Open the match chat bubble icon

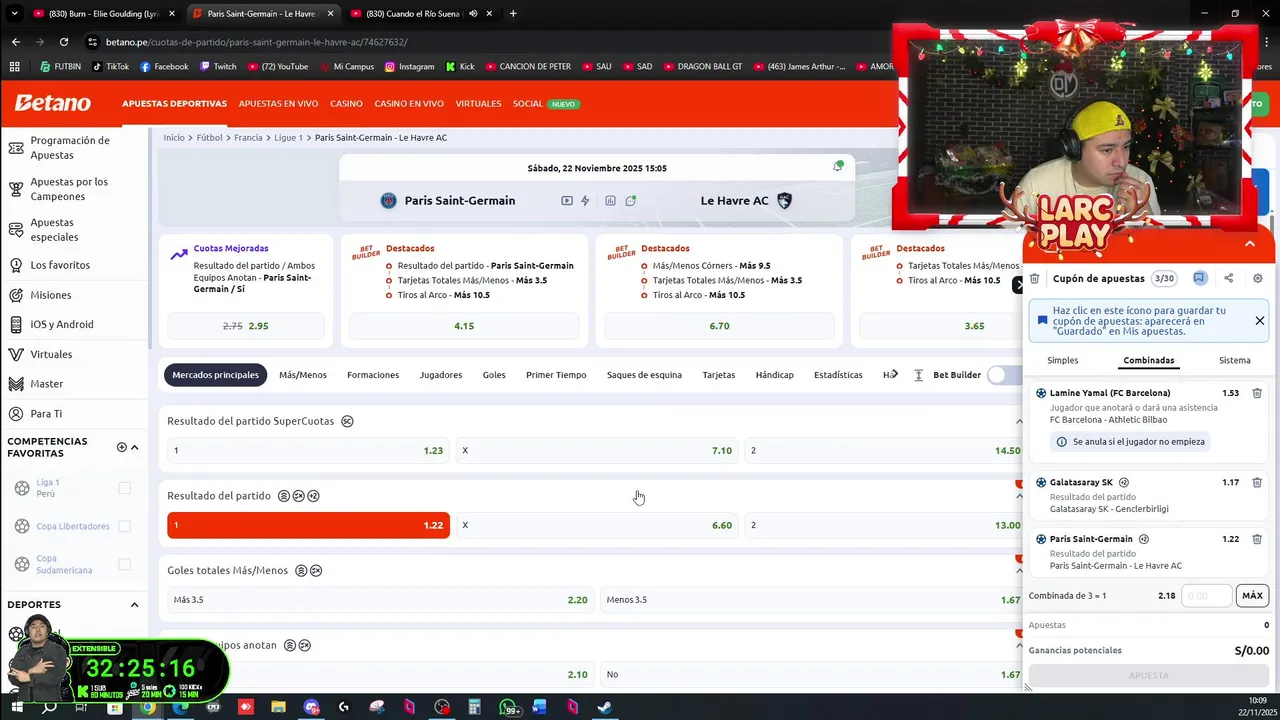coord(631,201)
